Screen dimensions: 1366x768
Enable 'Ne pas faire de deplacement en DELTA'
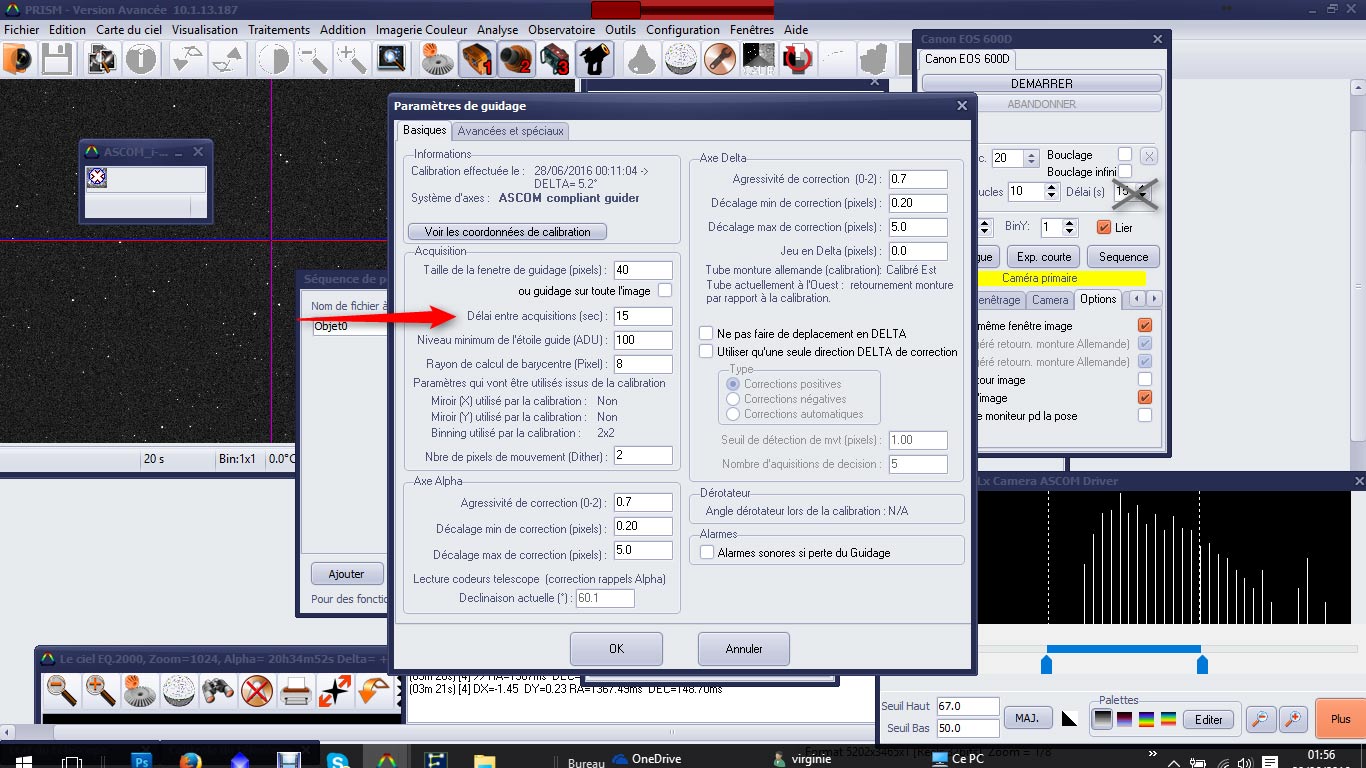pos(707,333)
